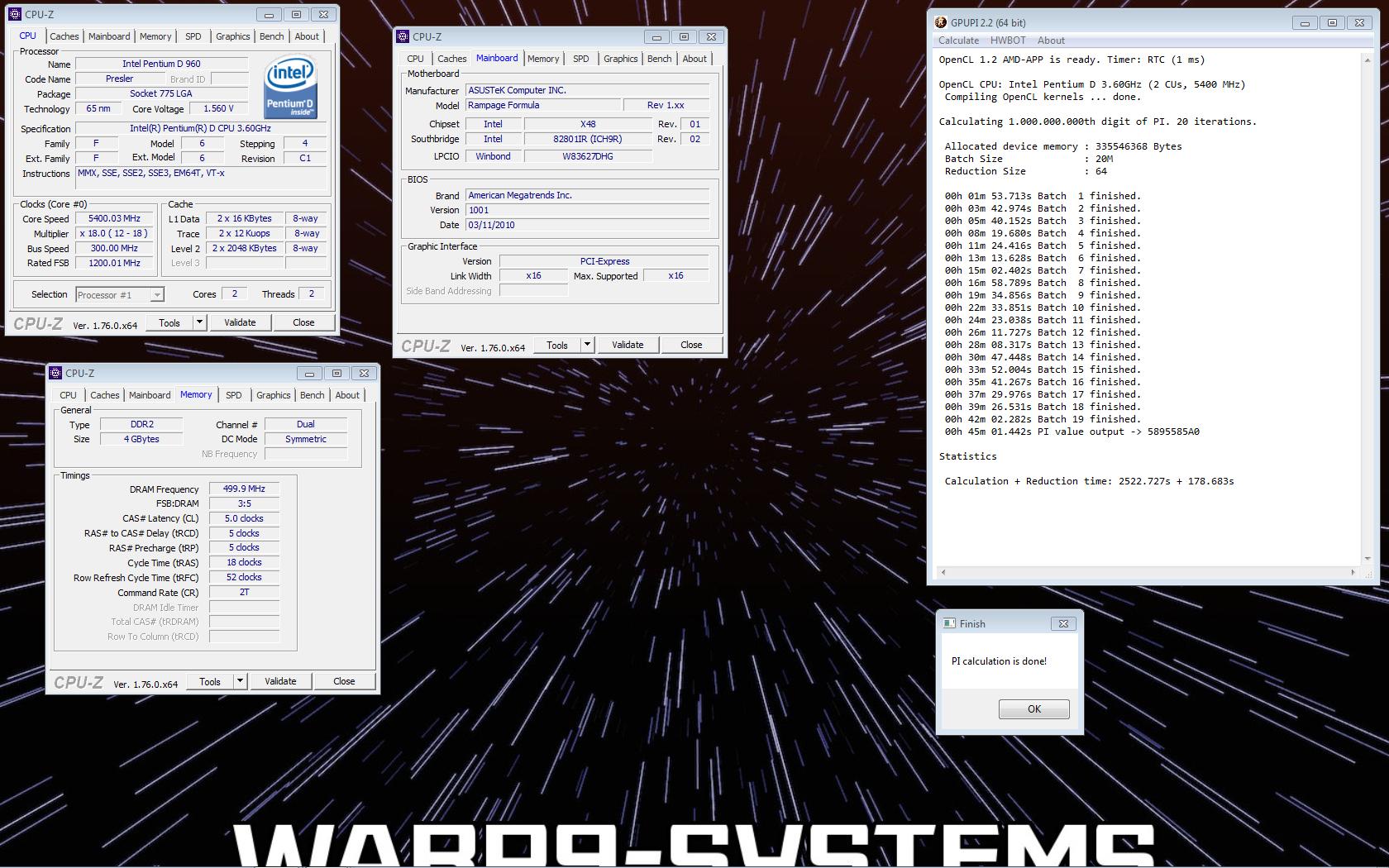Viewport: 1389px width, 868px height.
Task: Click the Rampage Formula model field
Action: 543,105
